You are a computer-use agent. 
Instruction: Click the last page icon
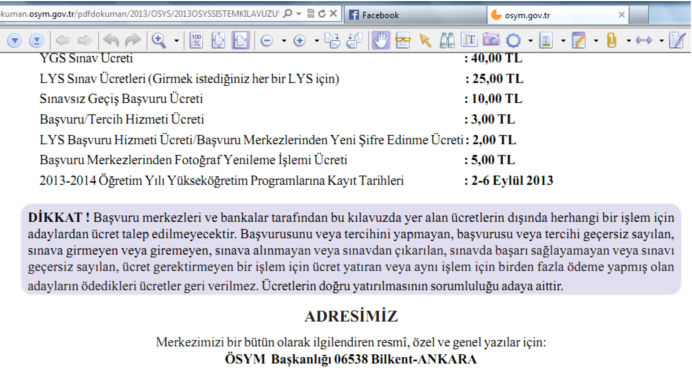coord(36,41)
